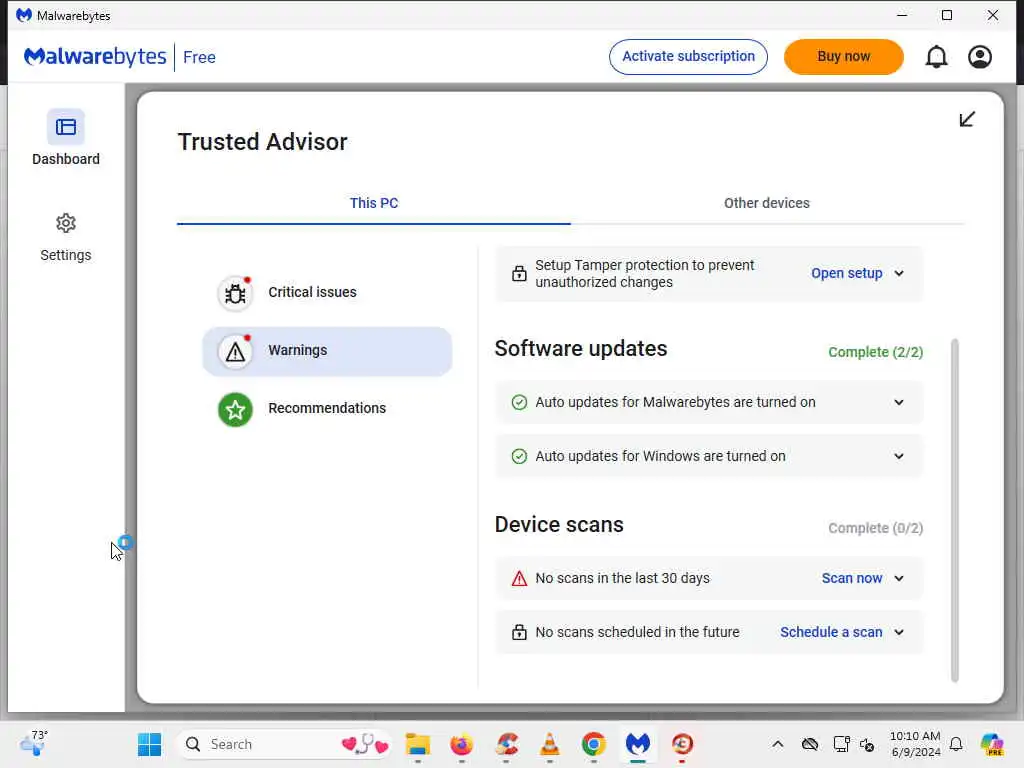Viewport: 1024px width, 768px height.
Task: Click the Trusted Advisor panel scrollbar
Action: (955, 510)
